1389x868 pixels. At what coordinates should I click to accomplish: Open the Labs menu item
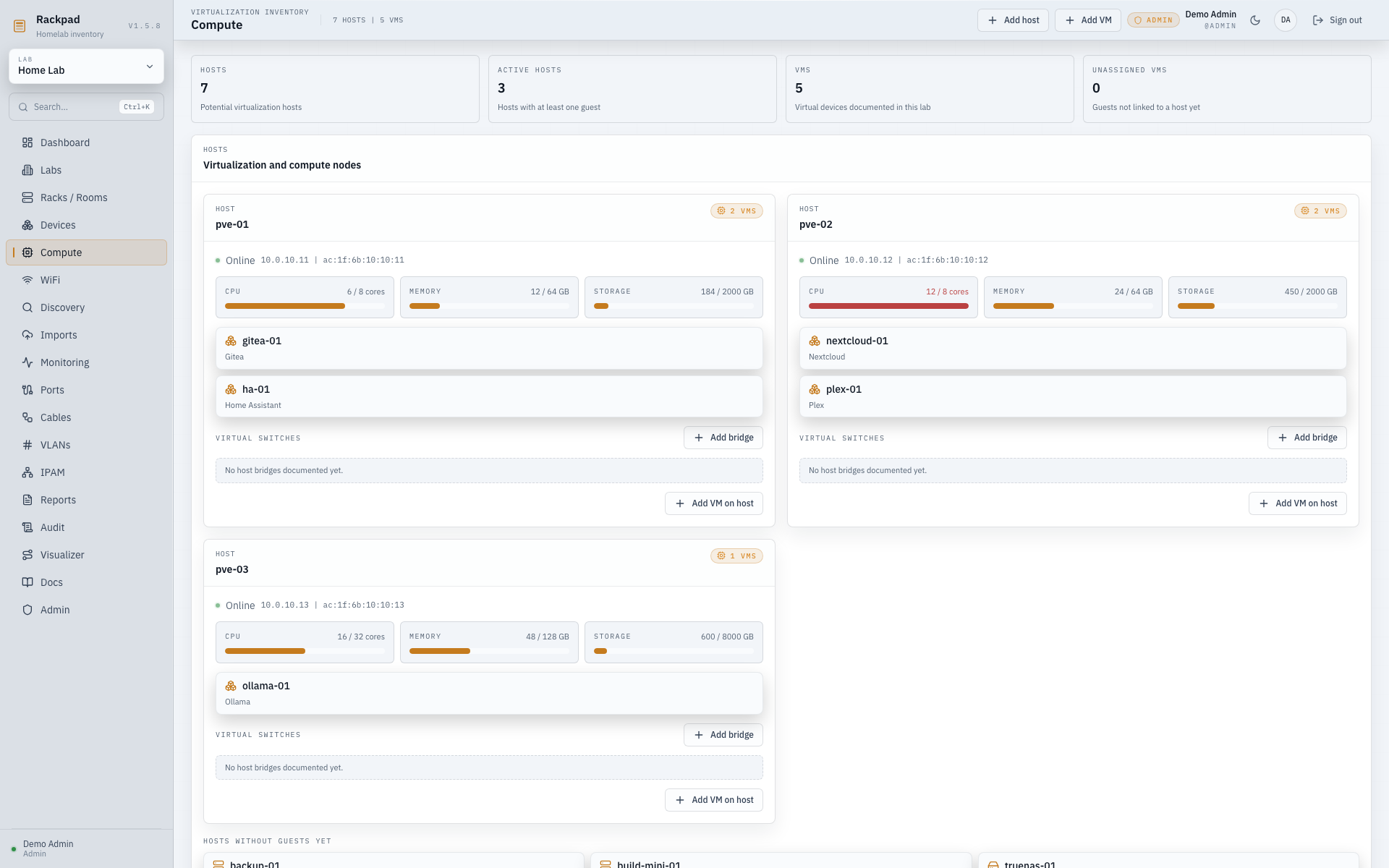tap(86, 170)
